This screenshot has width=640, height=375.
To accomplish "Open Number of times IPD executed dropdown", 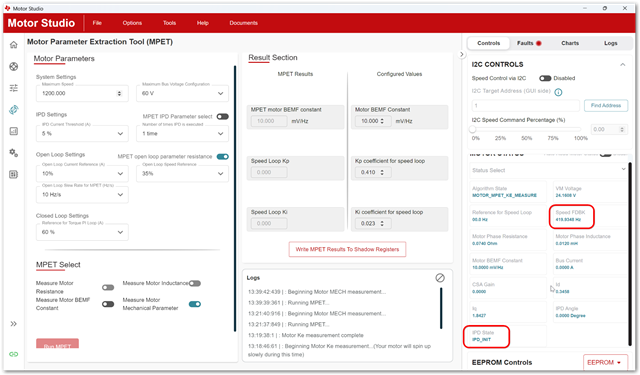I will point(182,133).
